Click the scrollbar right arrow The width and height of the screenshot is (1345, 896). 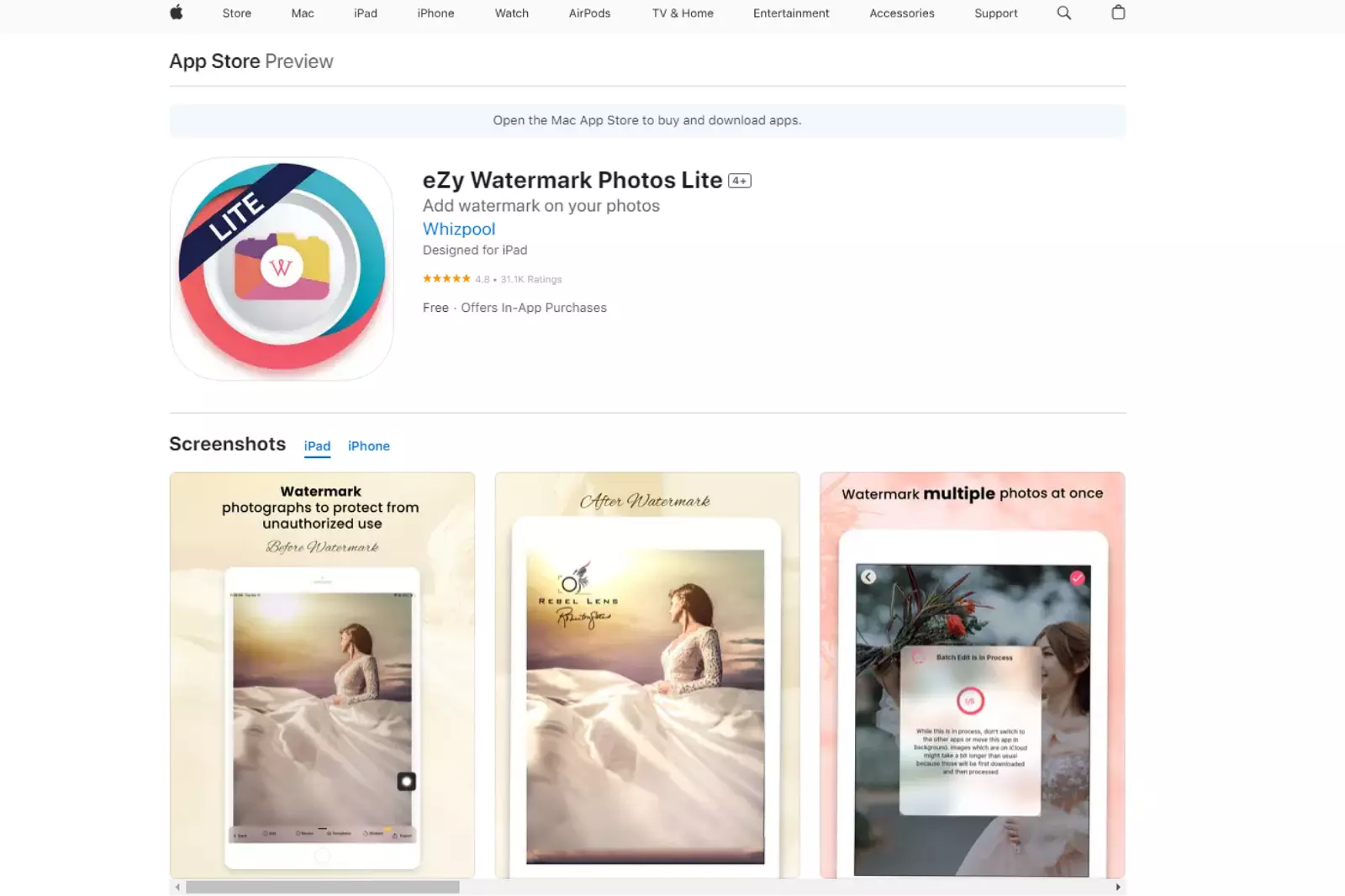[1118, 887]
